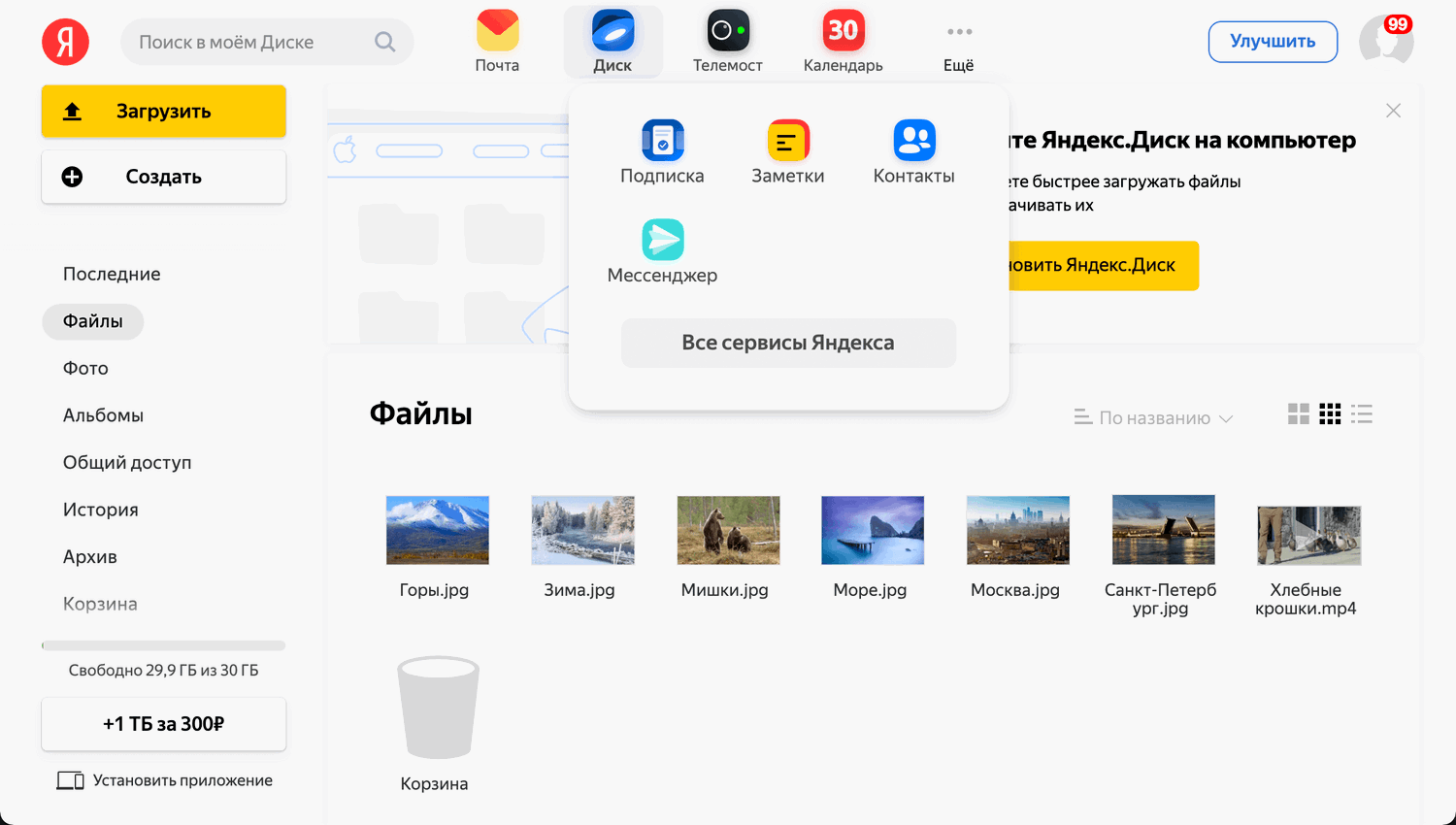This screenshot has width=1456, height=825.
Task: Switch to list view
Action: pyautogui.click(x=1362, y=414)
